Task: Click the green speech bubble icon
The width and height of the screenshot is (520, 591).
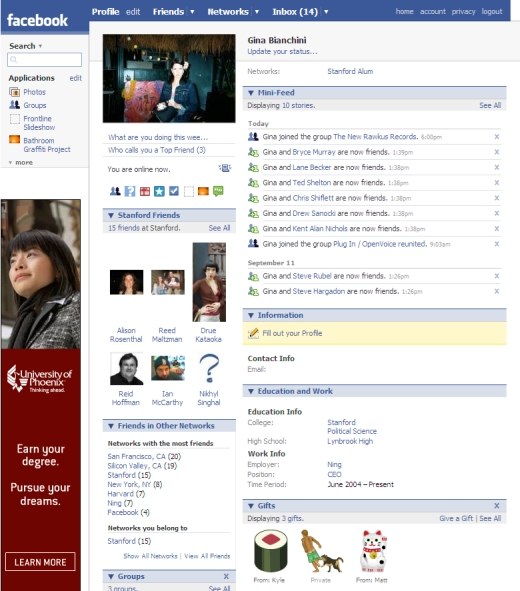Action: pyautogui.click(x=218, y=191)
